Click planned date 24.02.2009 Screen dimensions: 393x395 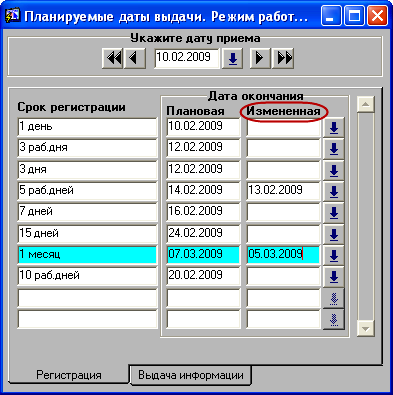[x=203, y=233]
